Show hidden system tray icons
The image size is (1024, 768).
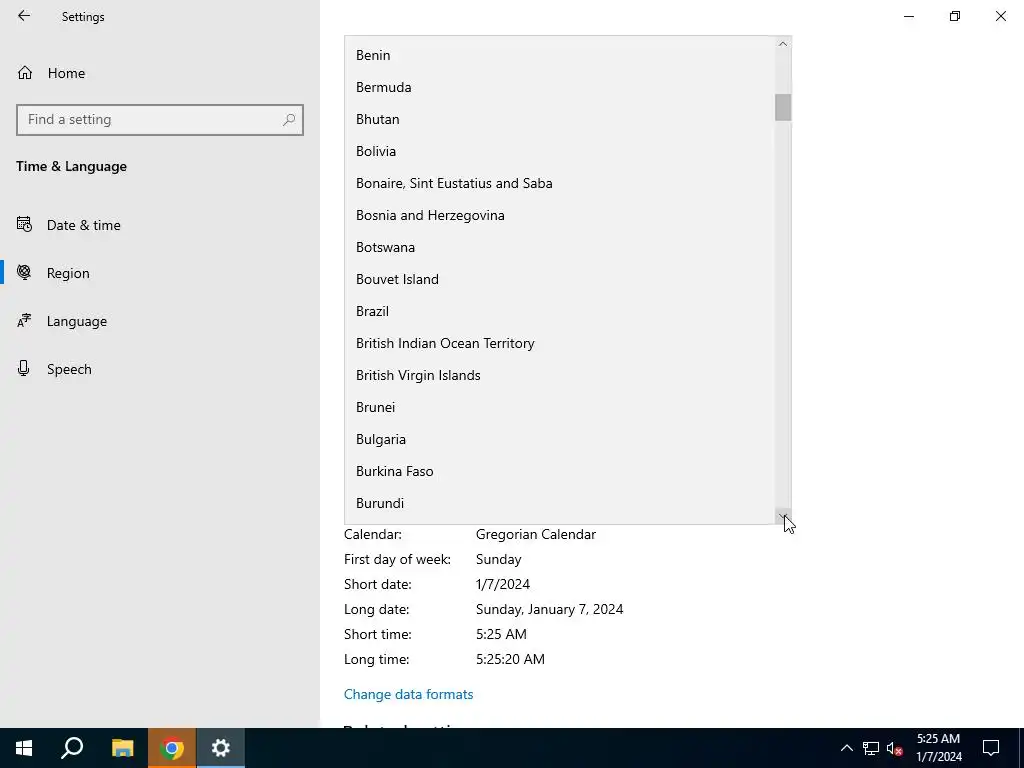(x=846, y=748)
